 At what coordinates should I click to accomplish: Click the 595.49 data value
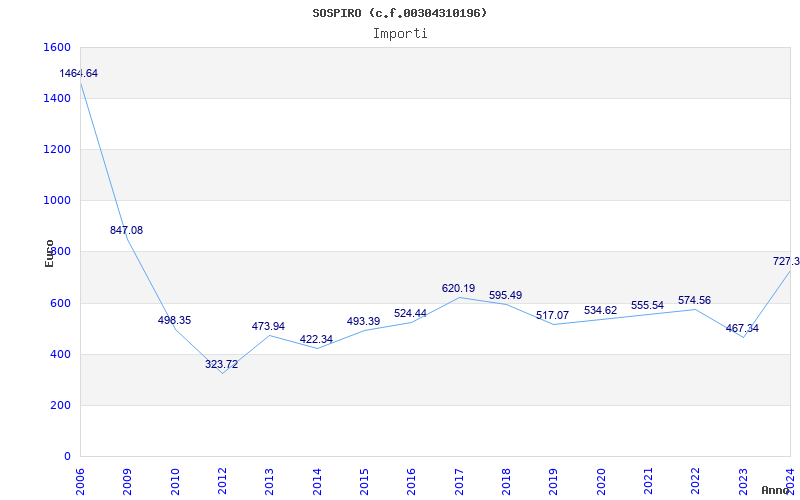pyautogui.click(x=506, y=295)
